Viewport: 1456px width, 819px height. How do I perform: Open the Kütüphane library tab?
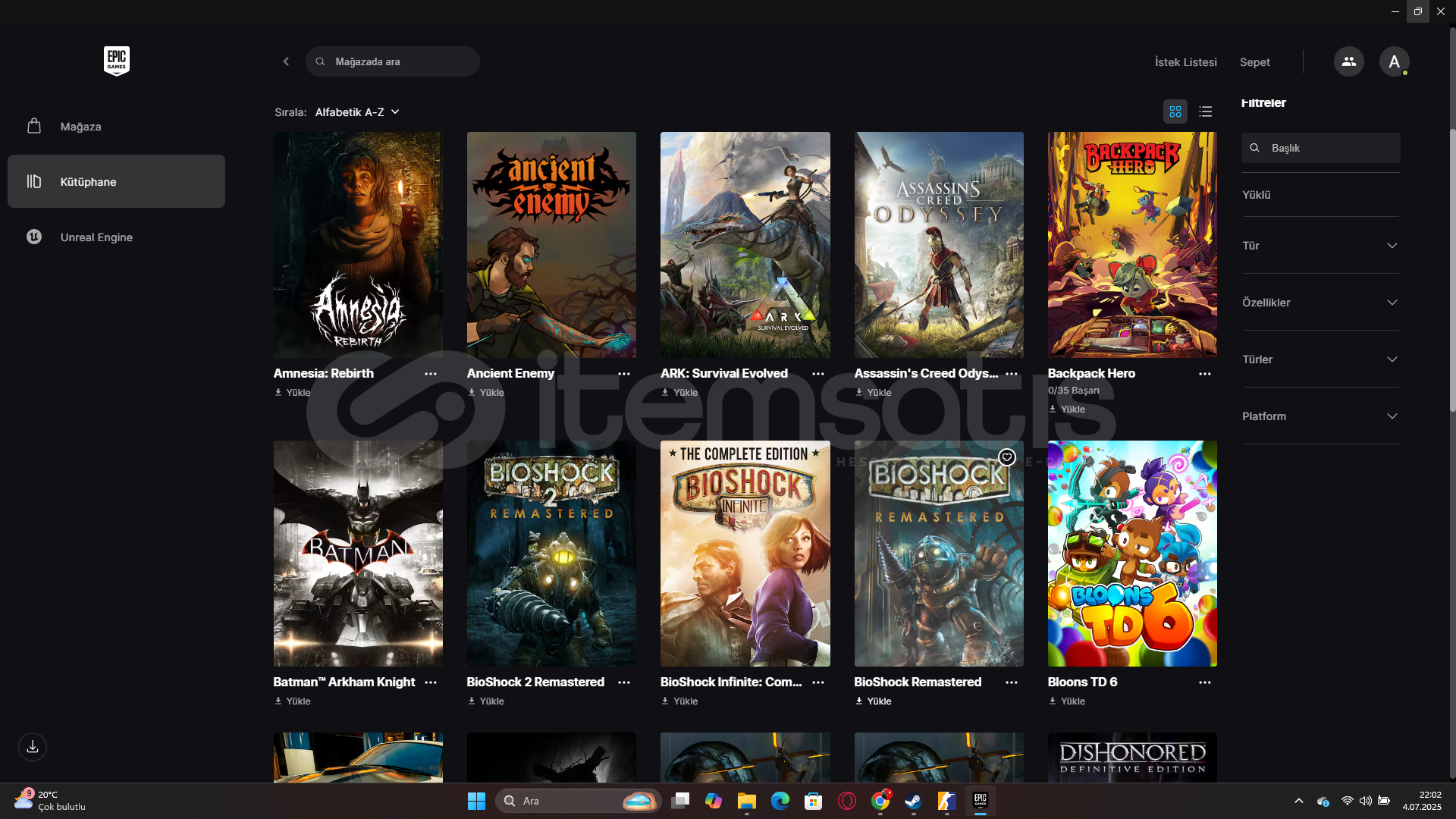point(116,181)
